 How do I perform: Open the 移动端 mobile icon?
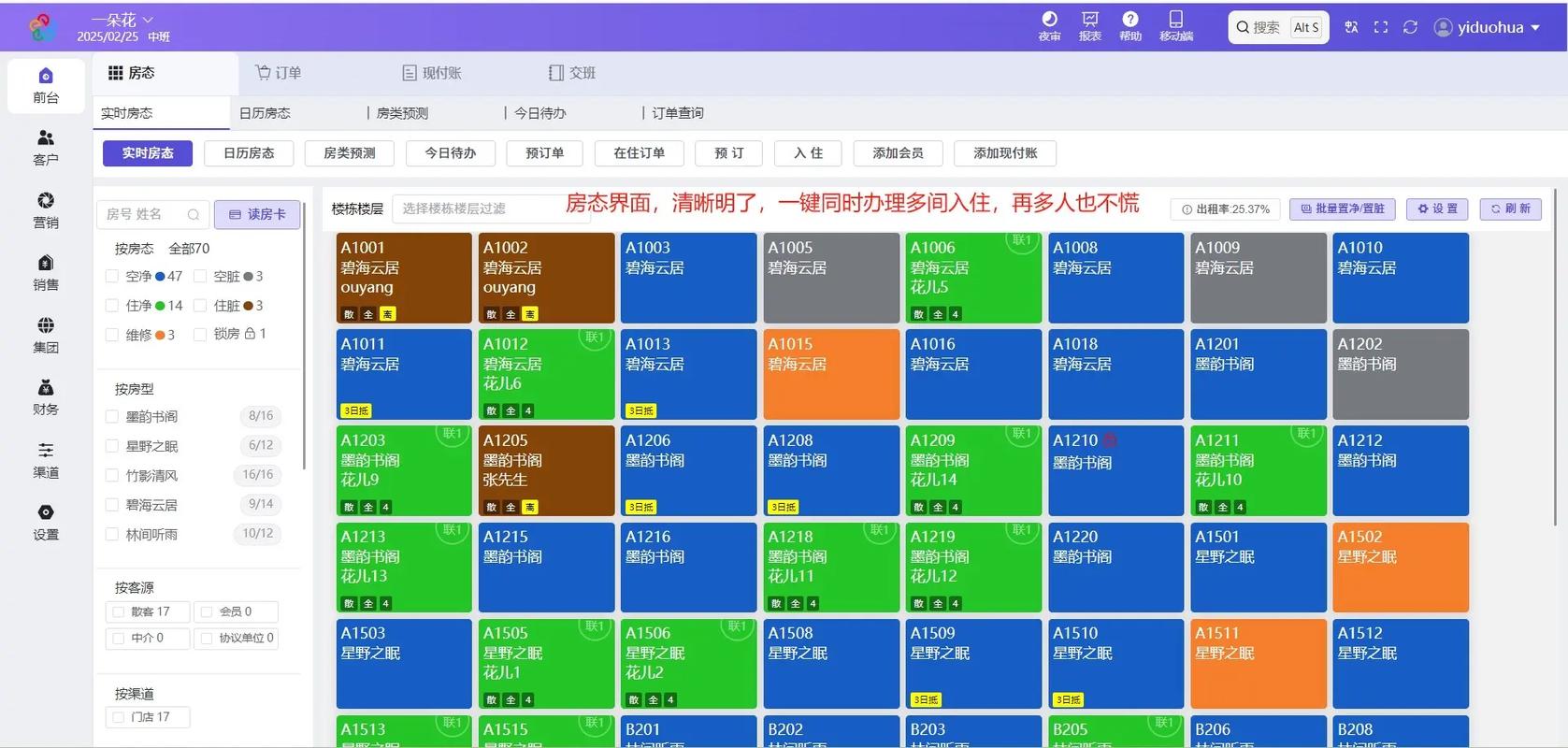[1176, 25]
